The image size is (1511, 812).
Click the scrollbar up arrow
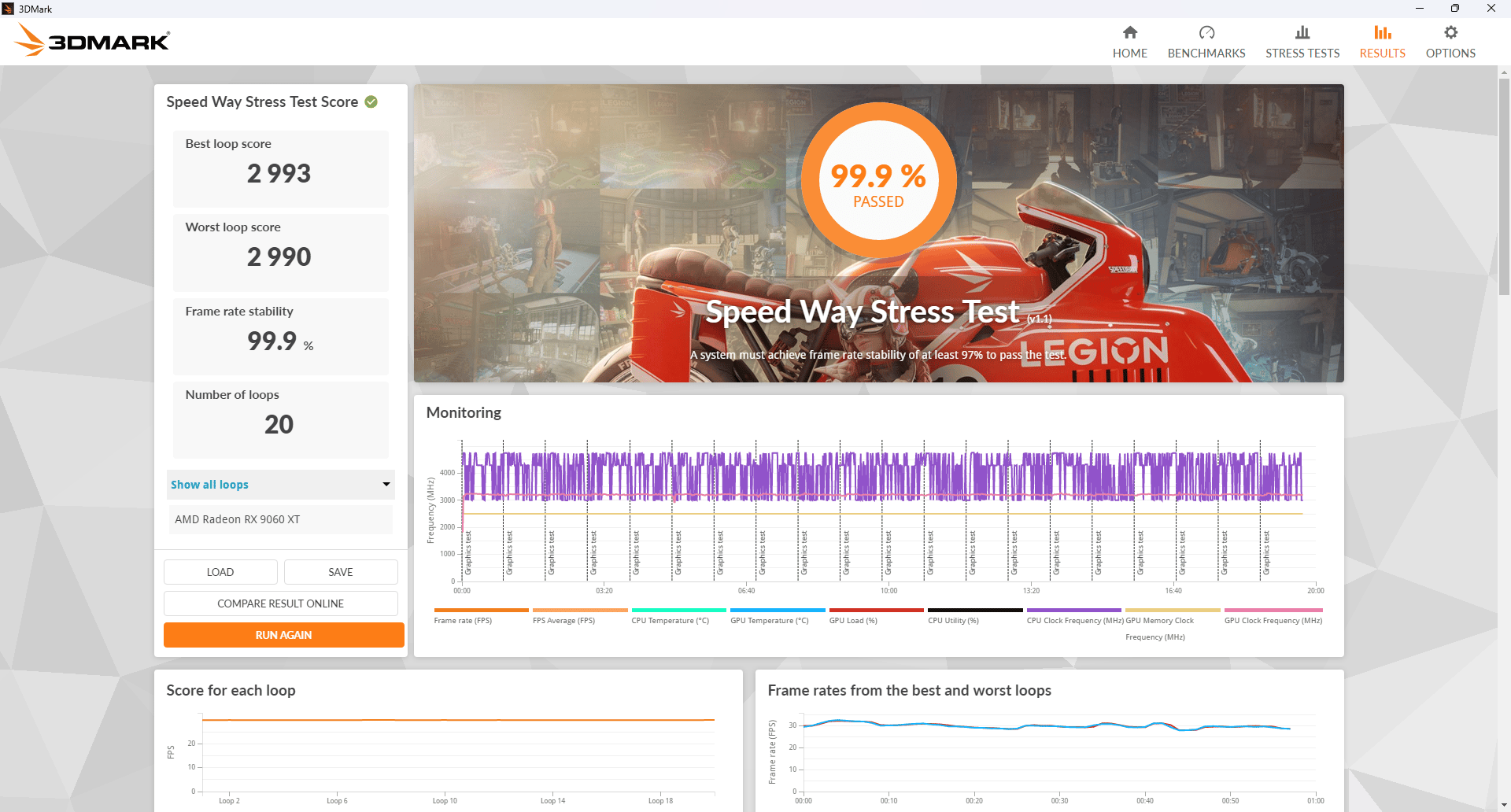click(x=1504, y=72)
